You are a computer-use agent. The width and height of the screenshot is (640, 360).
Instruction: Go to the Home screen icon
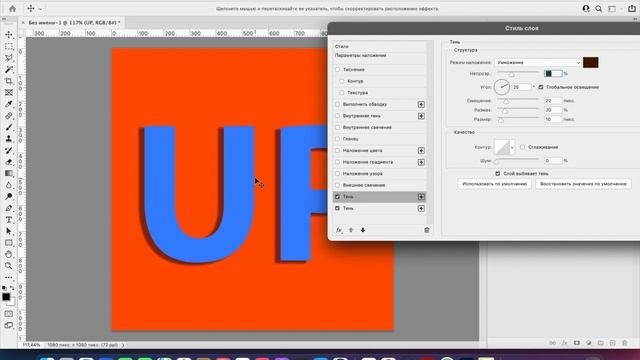[12, 9]
